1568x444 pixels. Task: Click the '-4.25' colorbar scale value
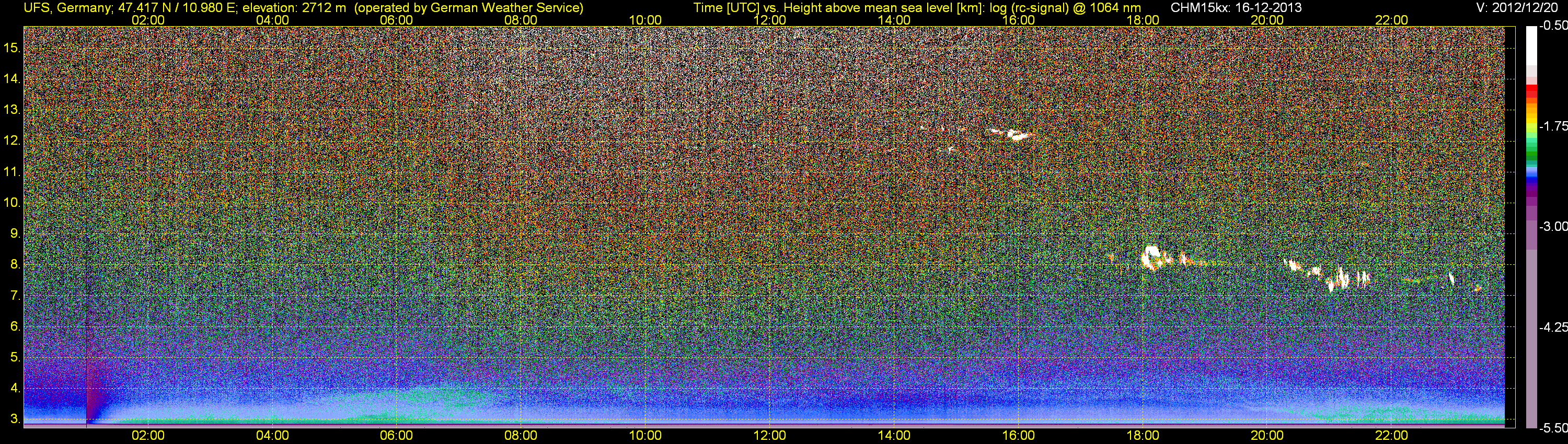pyautogui.click(x=1553, y=327)
